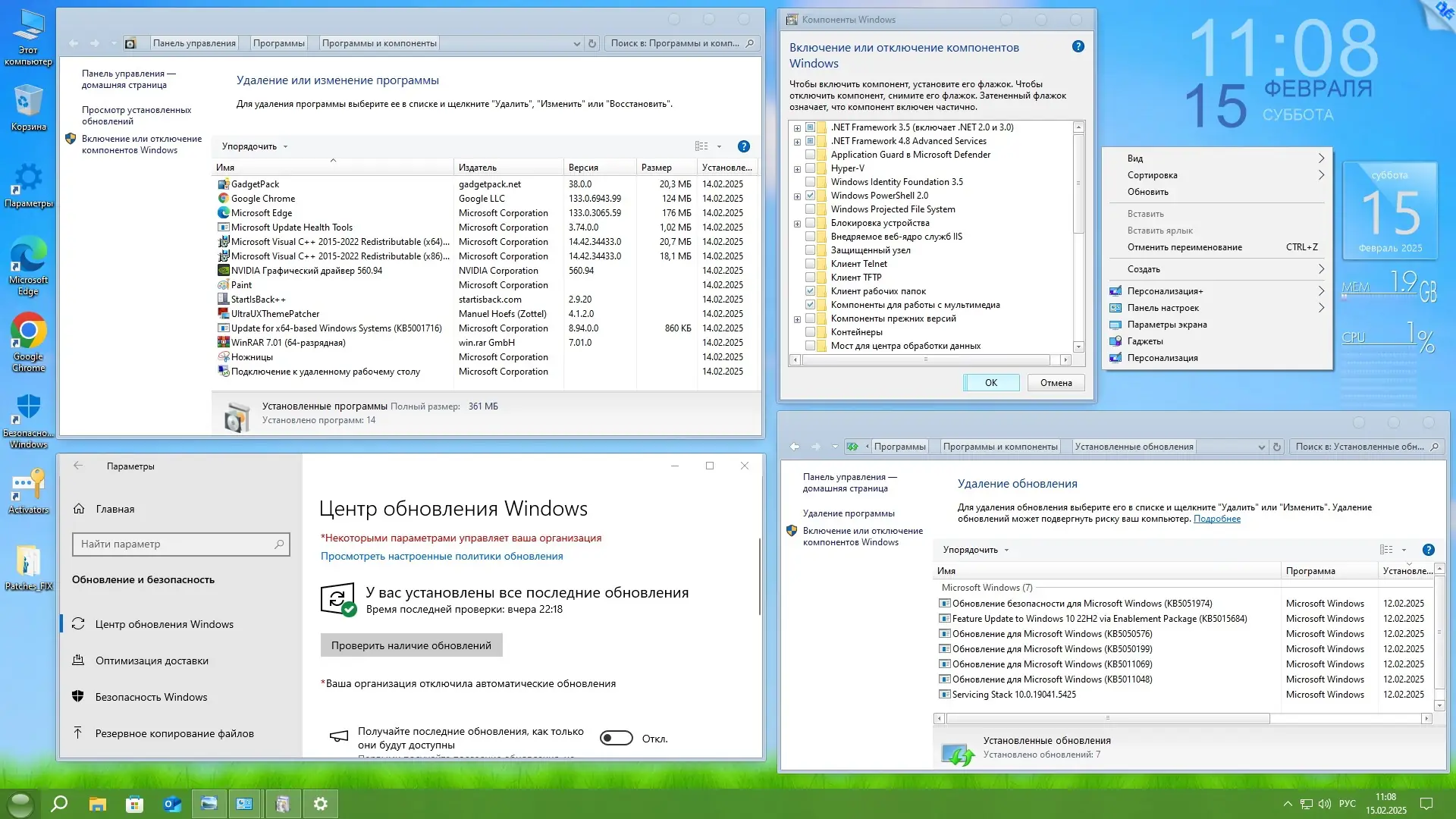1456x819 pixels.
Task: Expand Блокировка устройства in components tree
Action: (796, 222)
